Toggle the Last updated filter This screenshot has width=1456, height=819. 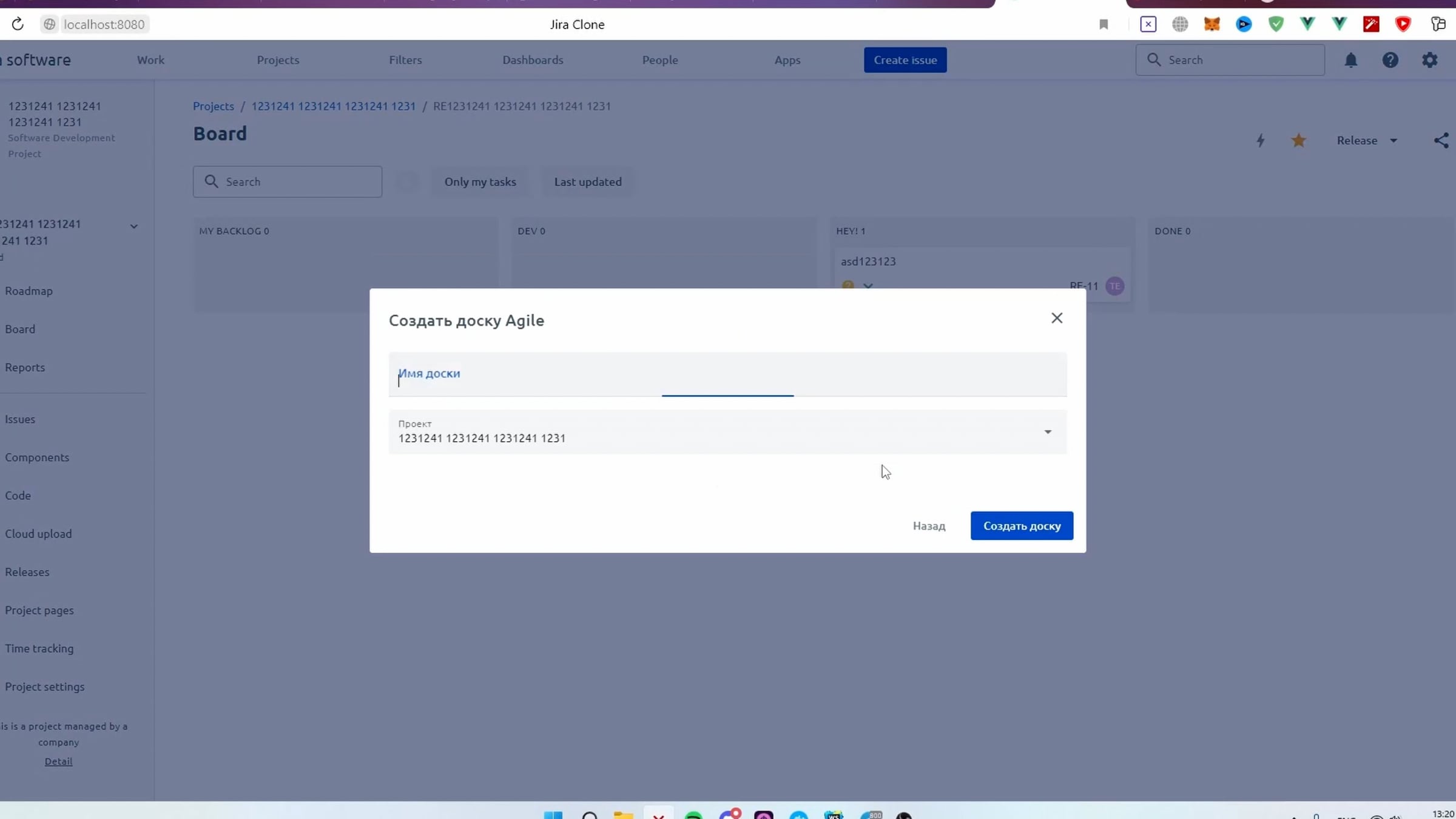click(588, 182)
